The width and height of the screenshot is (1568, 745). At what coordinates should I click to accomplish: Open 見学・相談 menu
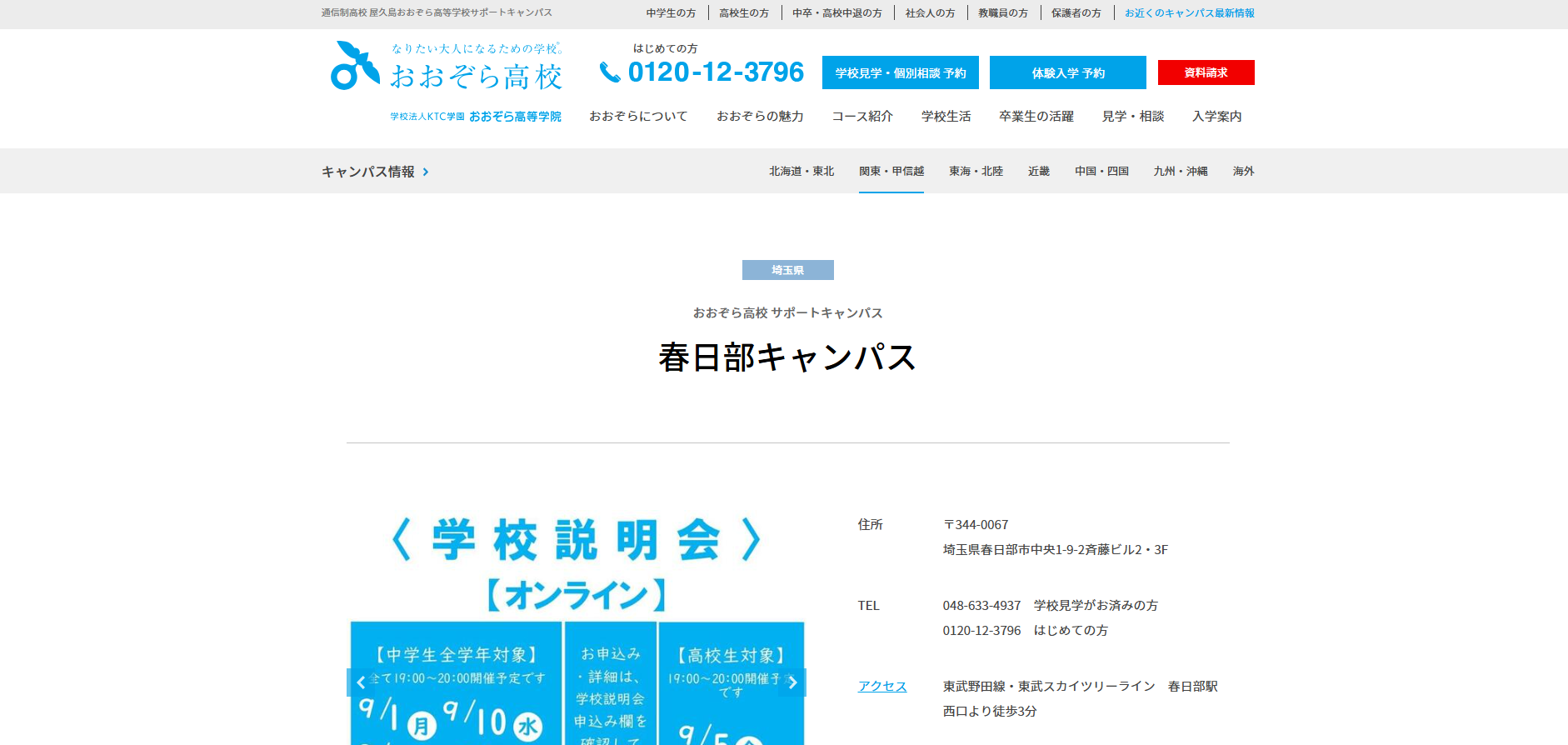[1133, 117]
